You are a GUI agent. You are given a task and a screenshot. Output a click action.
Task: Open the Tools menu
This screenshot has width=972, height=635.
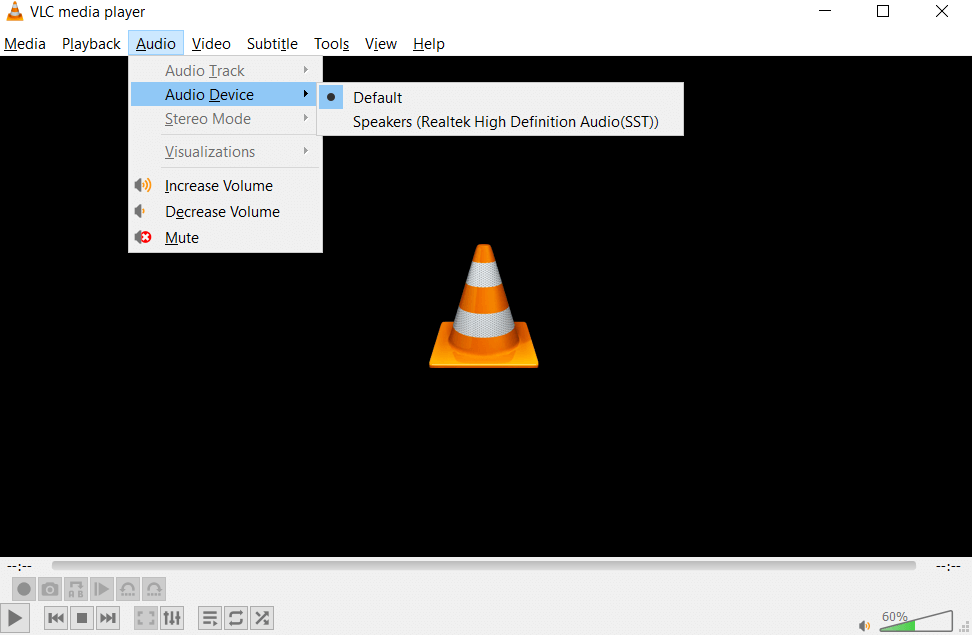[331, 44]
